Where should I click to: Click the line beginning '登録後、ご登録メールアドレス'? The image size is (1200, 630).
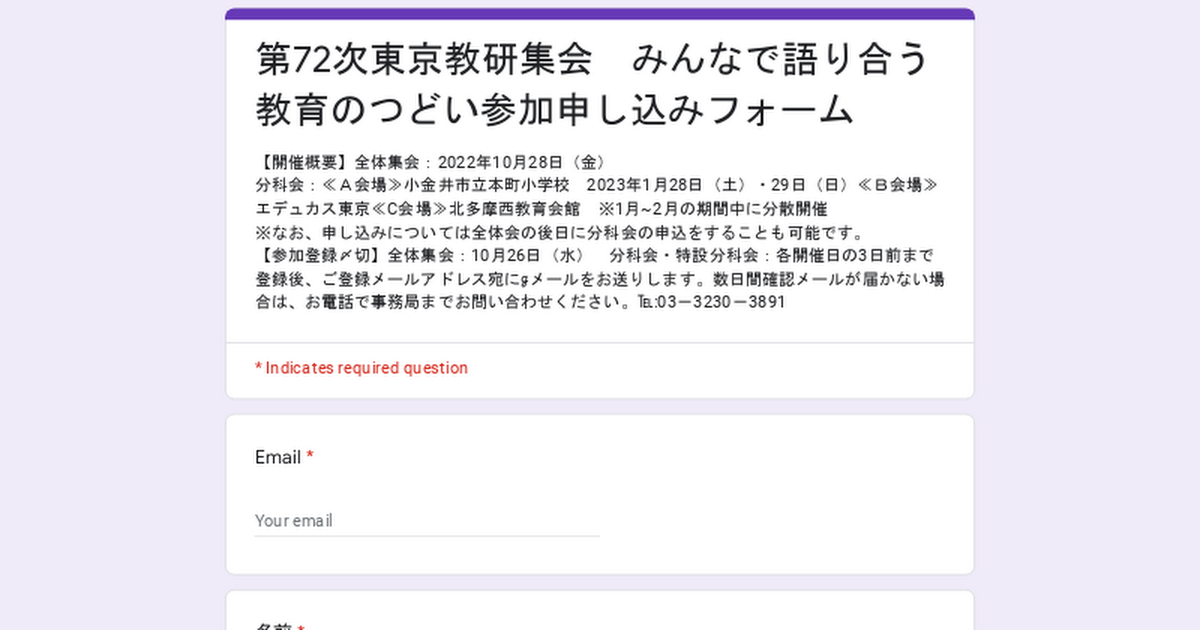600,278
